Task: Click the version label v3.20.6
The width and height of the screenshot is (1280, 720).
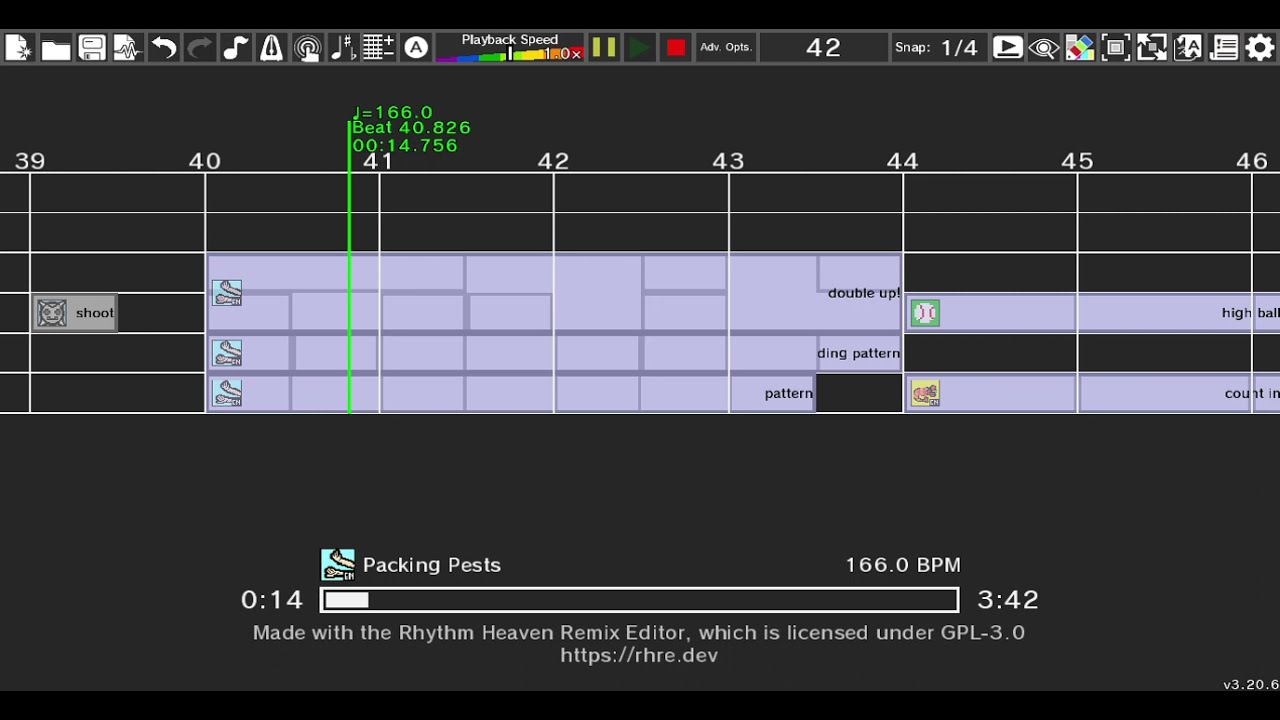Action: pyautogui.click(x=1251, y=685)
